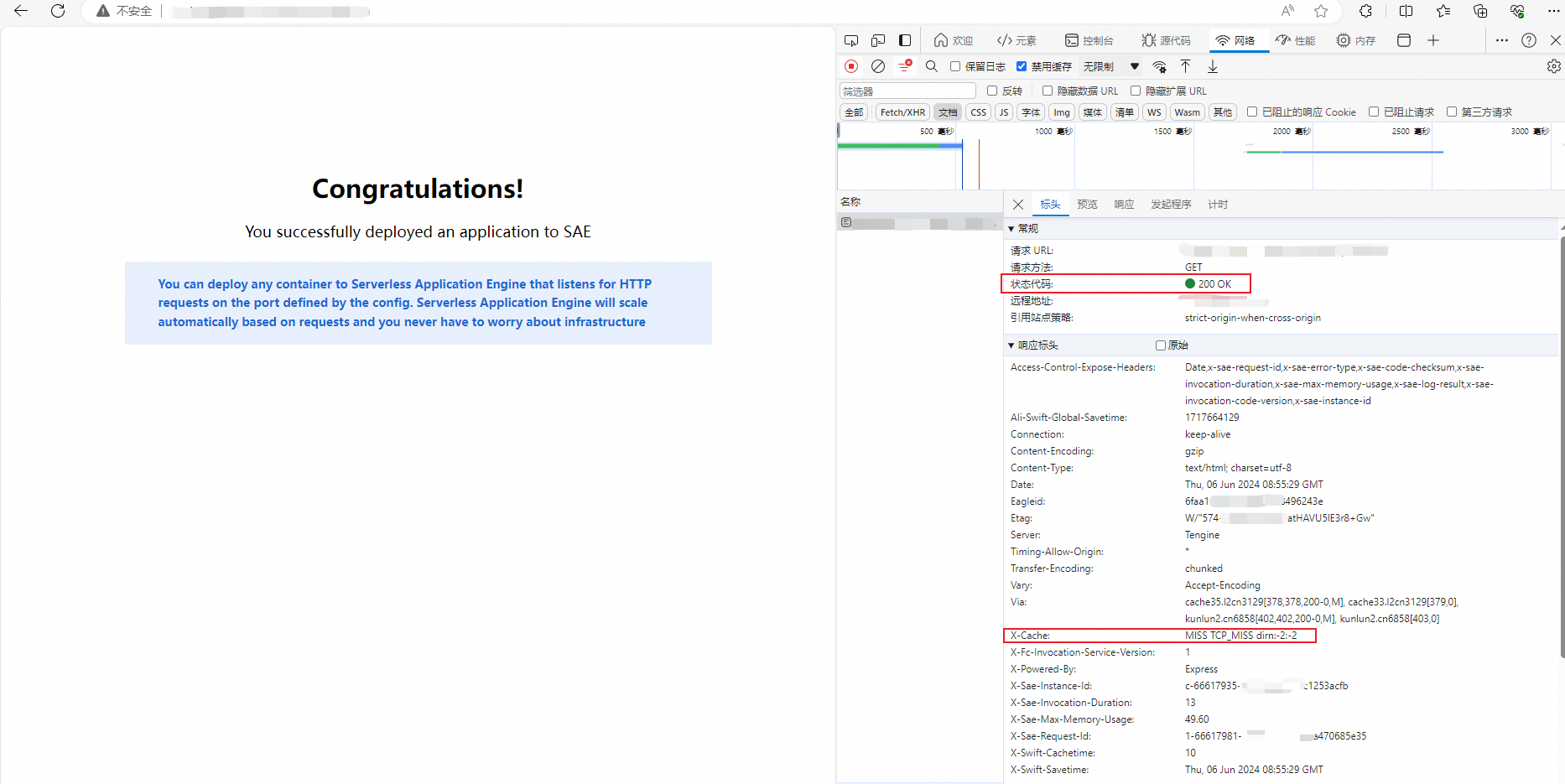Open network conditions wifi-gear icon

pyautogui.click(x=1160, y=66)
